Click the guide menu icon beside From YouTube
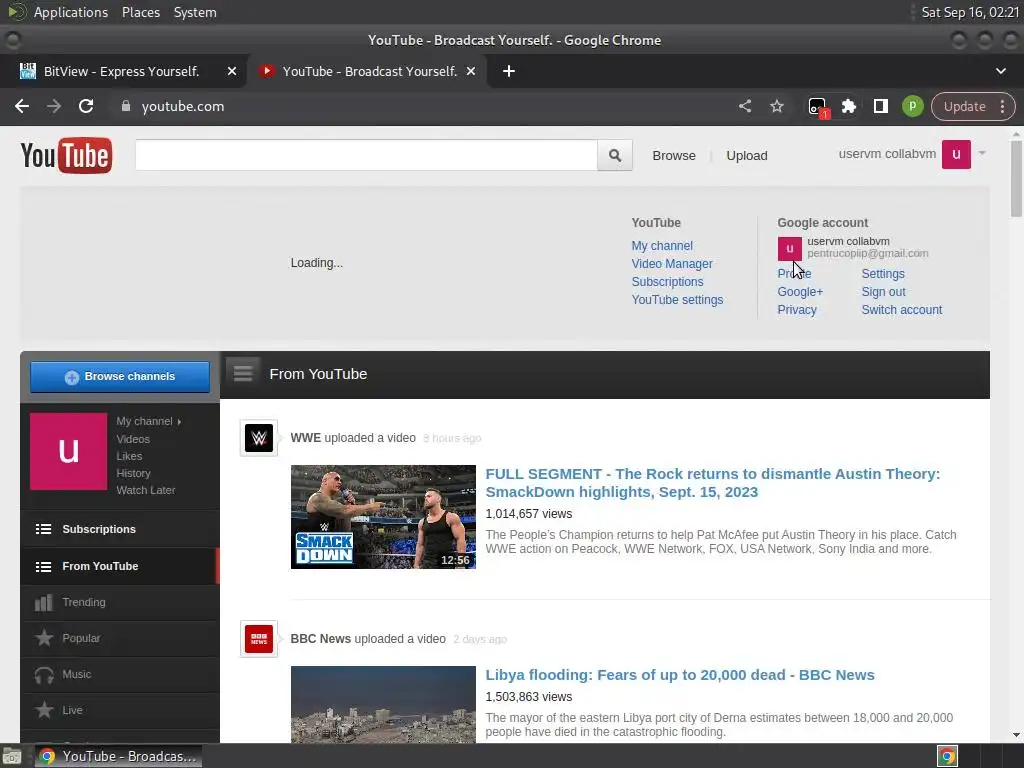The height and width of the screenshot is (768, 1024). [243, 374]
